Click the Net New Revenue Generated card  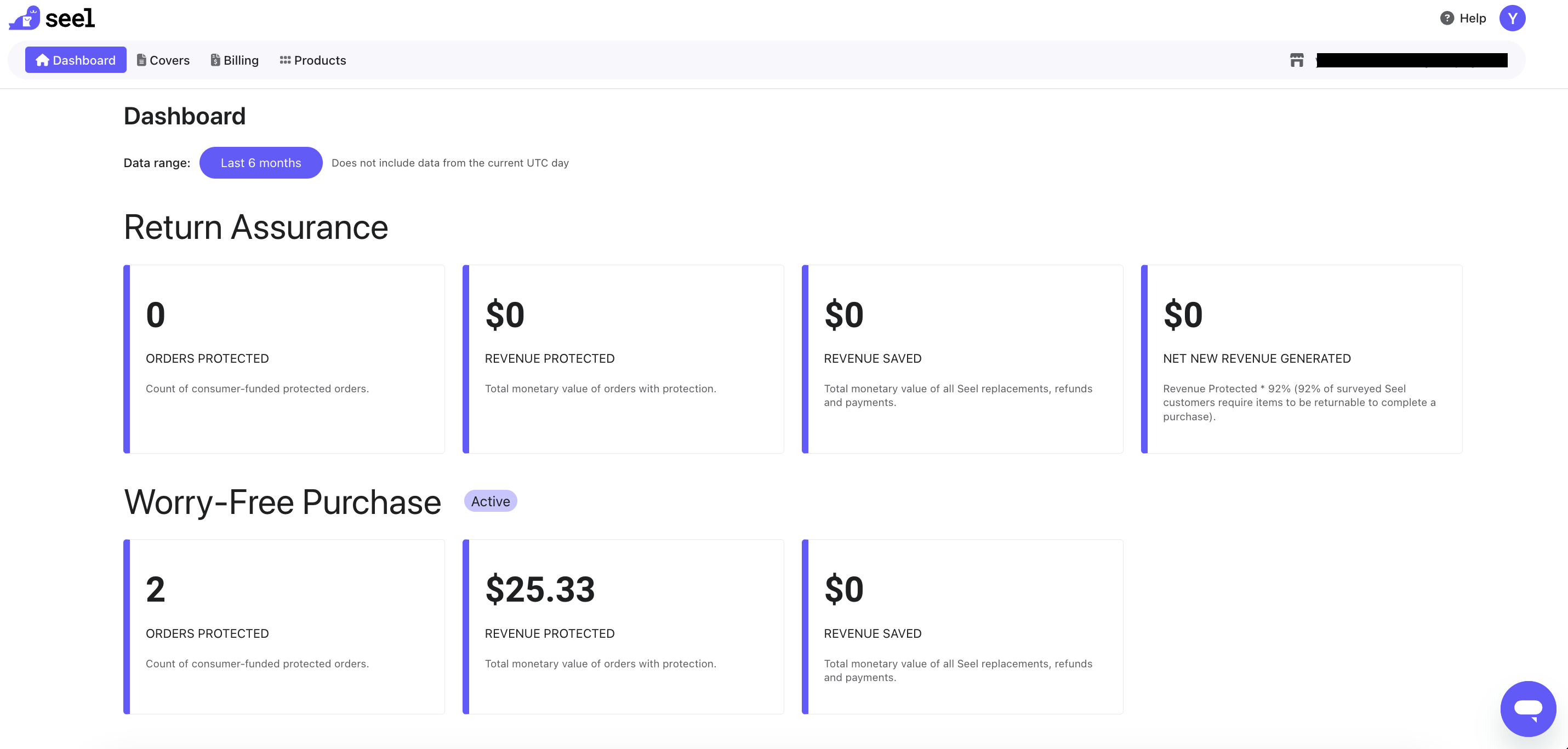click(1302, 358)
